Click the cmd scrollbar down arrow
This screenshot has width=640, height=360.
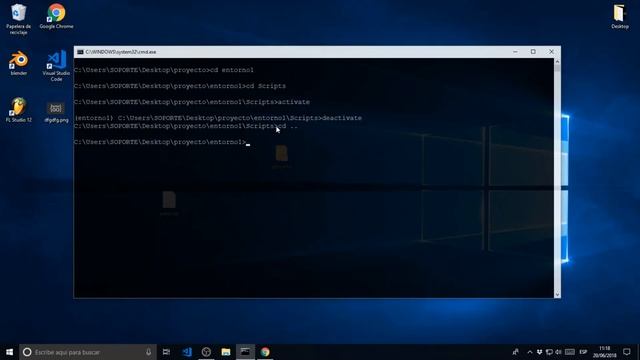[x=557, y=294]
